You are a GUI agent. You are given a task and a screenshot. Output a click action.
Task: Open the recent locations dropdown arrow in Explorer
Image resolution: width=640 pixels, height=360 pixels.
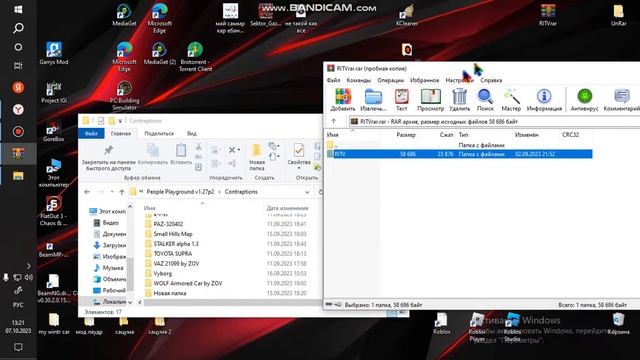click(x=111, y=192)
